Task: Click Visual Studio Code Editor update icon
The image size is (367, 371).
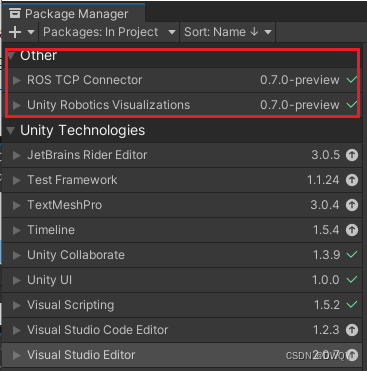Action: (352, 330)
